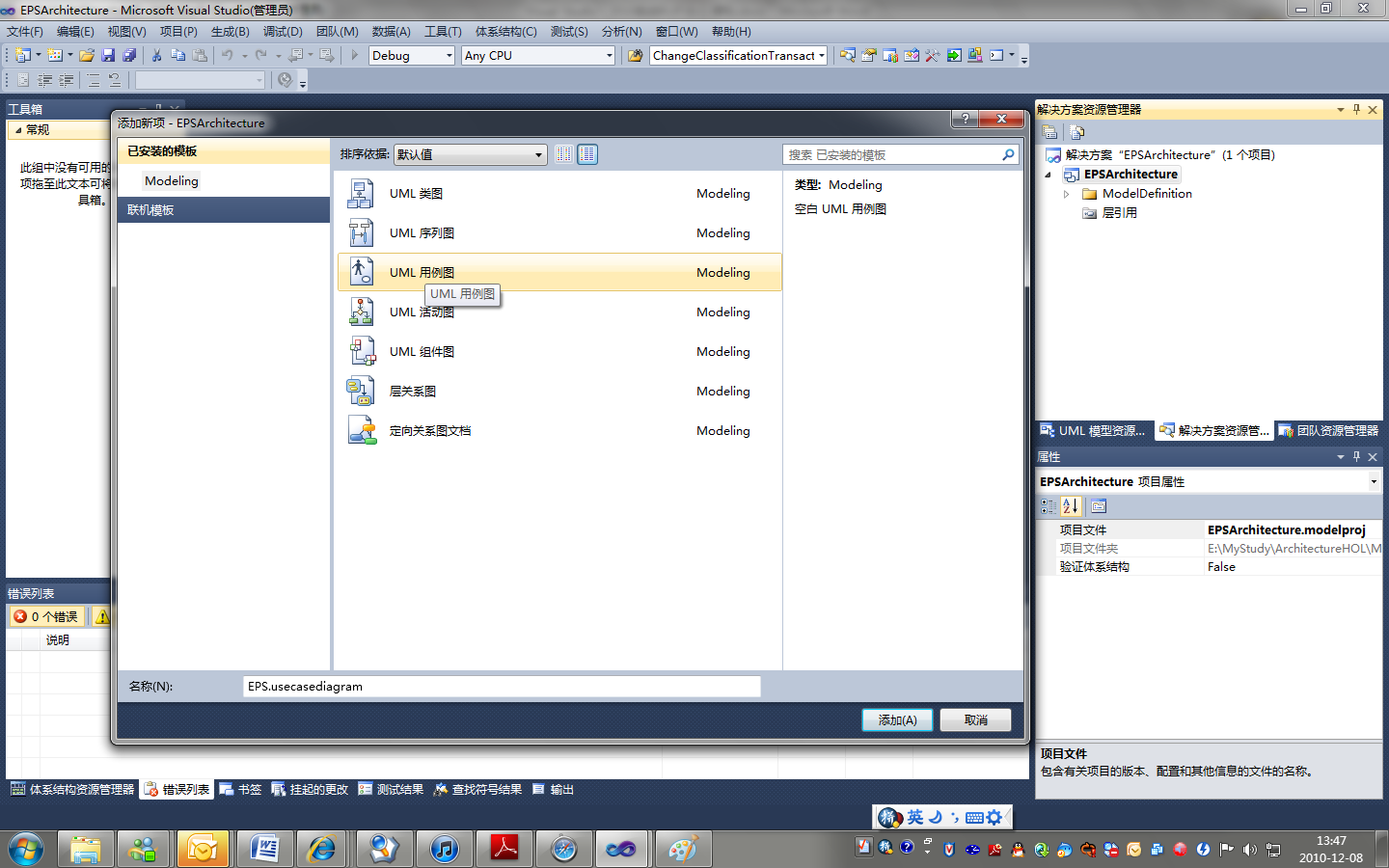The width and height of the screenshot is (1389, 868).
Task: Open Microsoft Word from the taskbar
Action: pos(263,850)
